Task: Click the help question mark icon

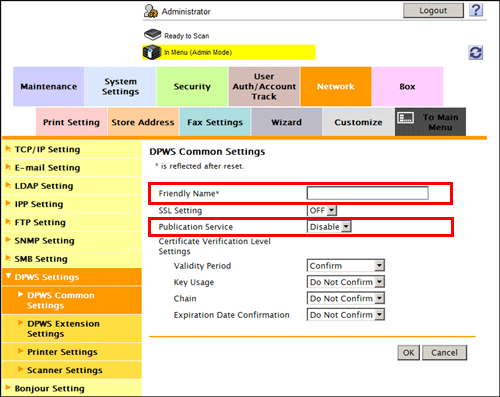Action: [x=476, y=10]
